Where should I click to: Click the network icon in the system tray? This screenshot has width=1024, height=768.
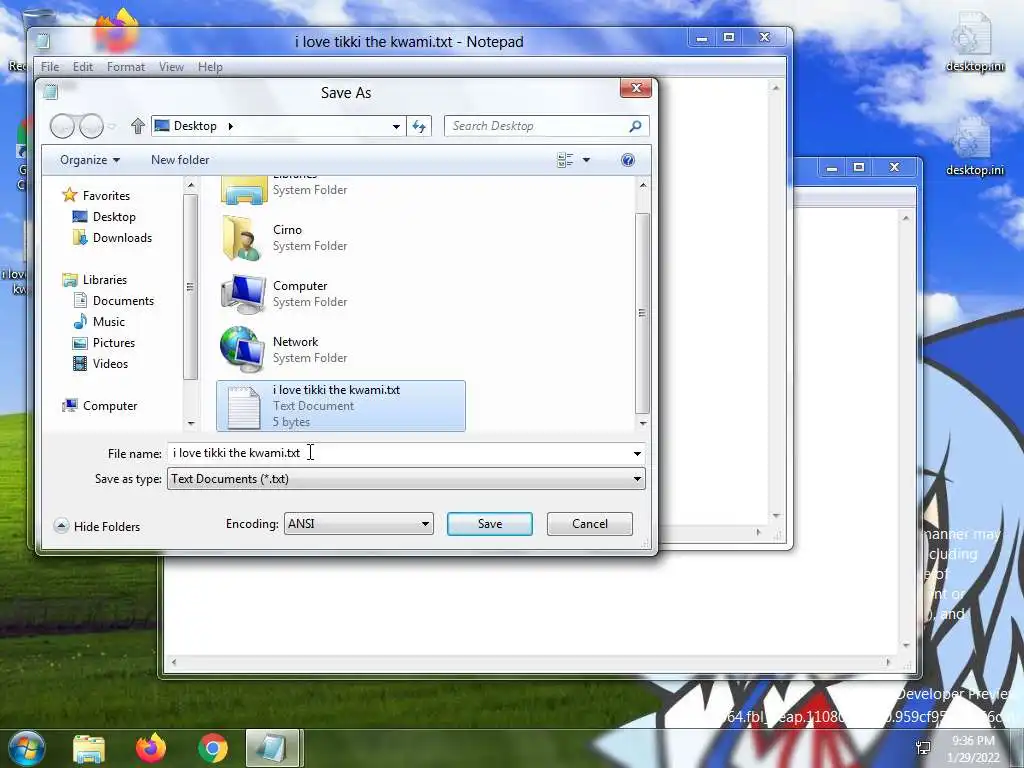pos(923,748)
